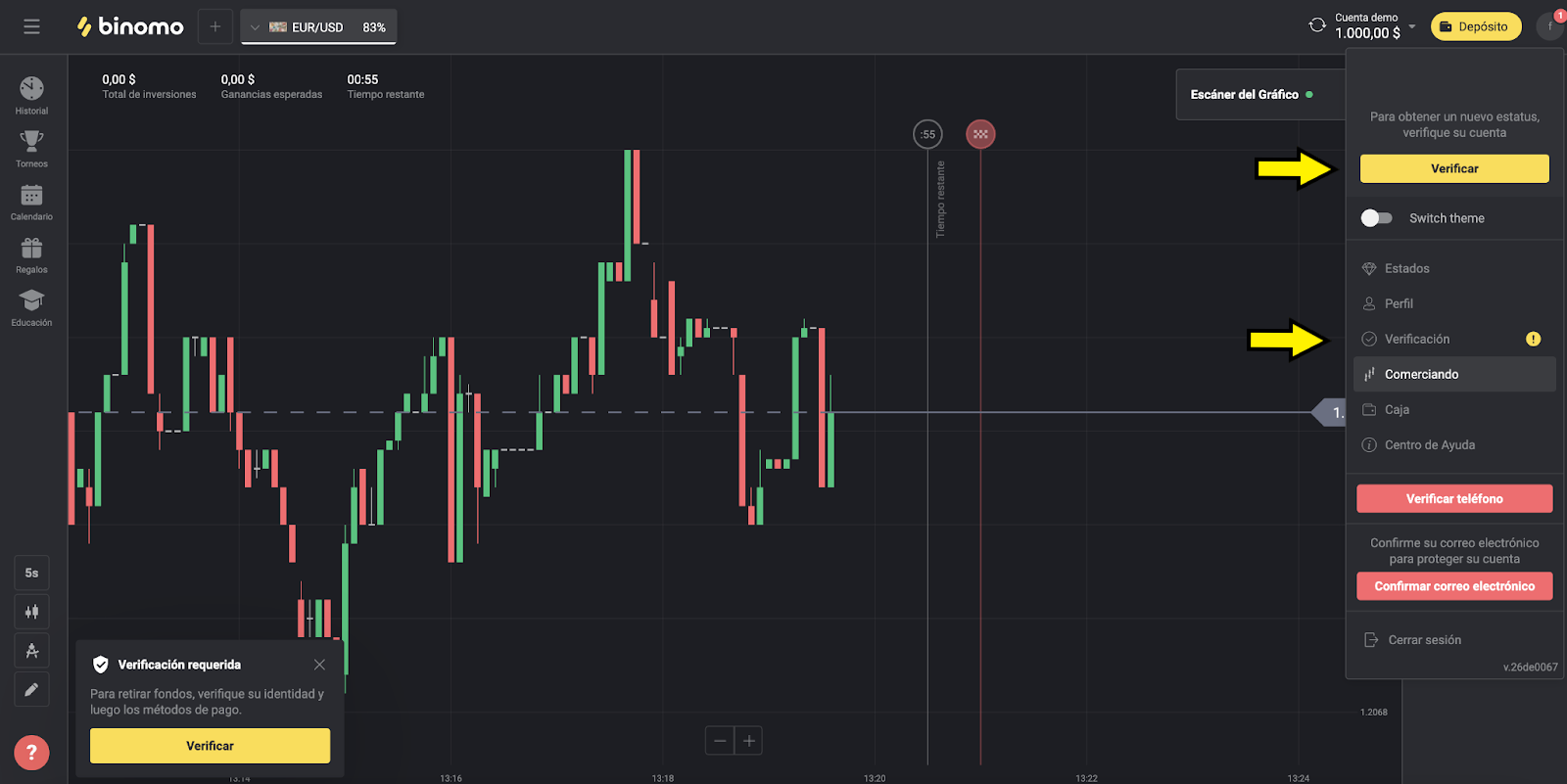Open the hamburger menu icon
The height and width of the screenshot is (784, 1567).
pyautogui.click(x=31, y=26)
